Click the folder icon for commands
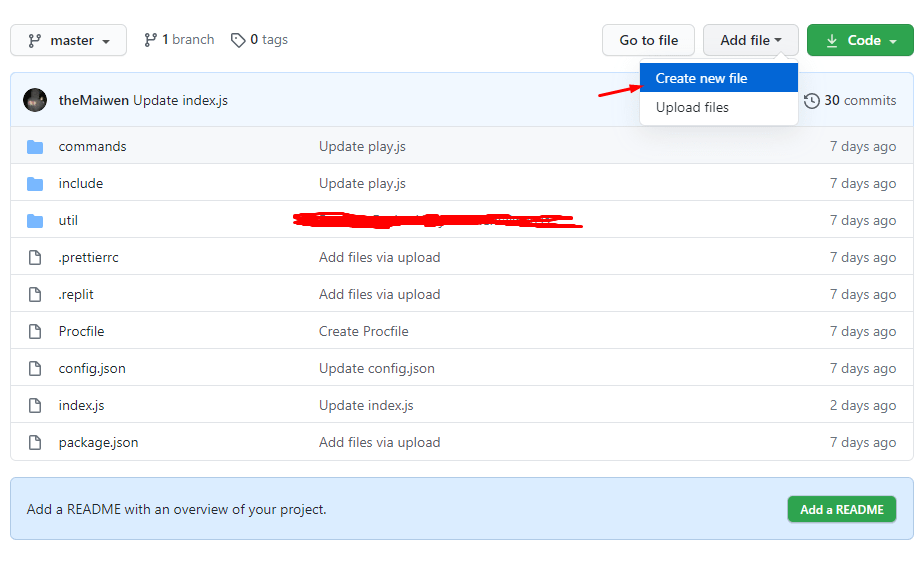923x564 pixels. click(x=35, y=147)
